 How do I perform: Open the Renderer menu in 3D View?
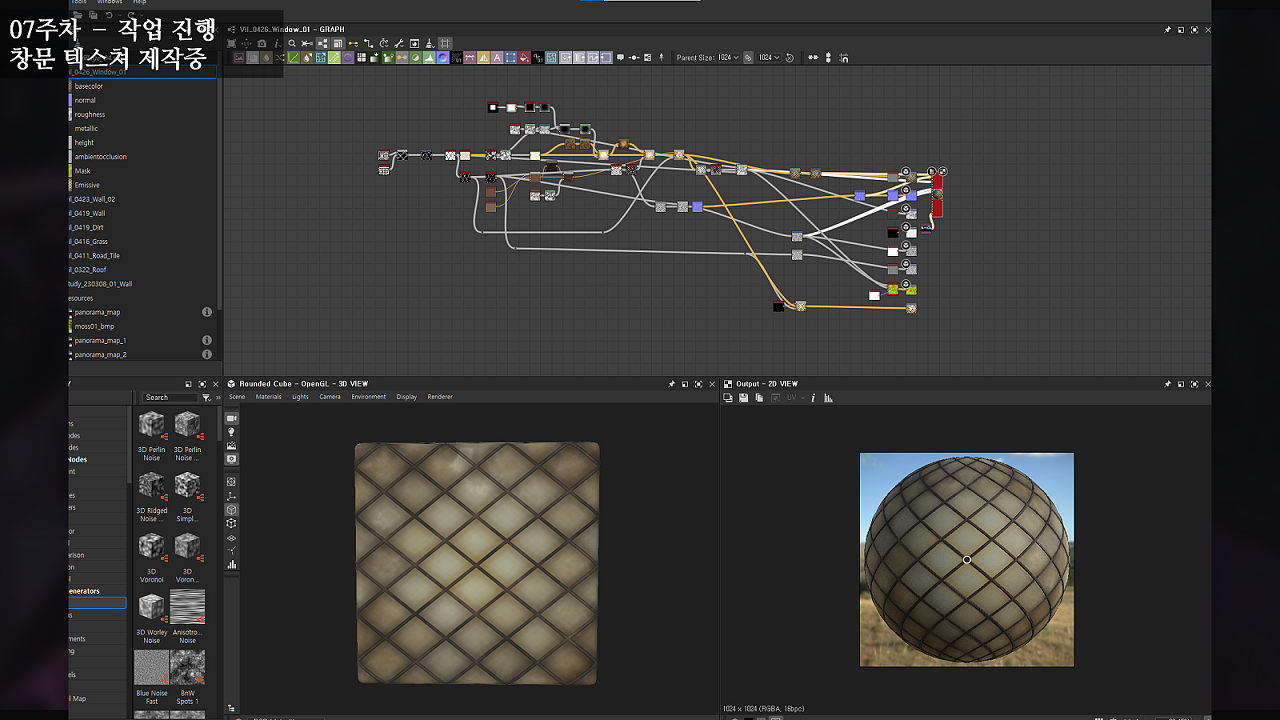pyautogui.click(x=440, y=397)
